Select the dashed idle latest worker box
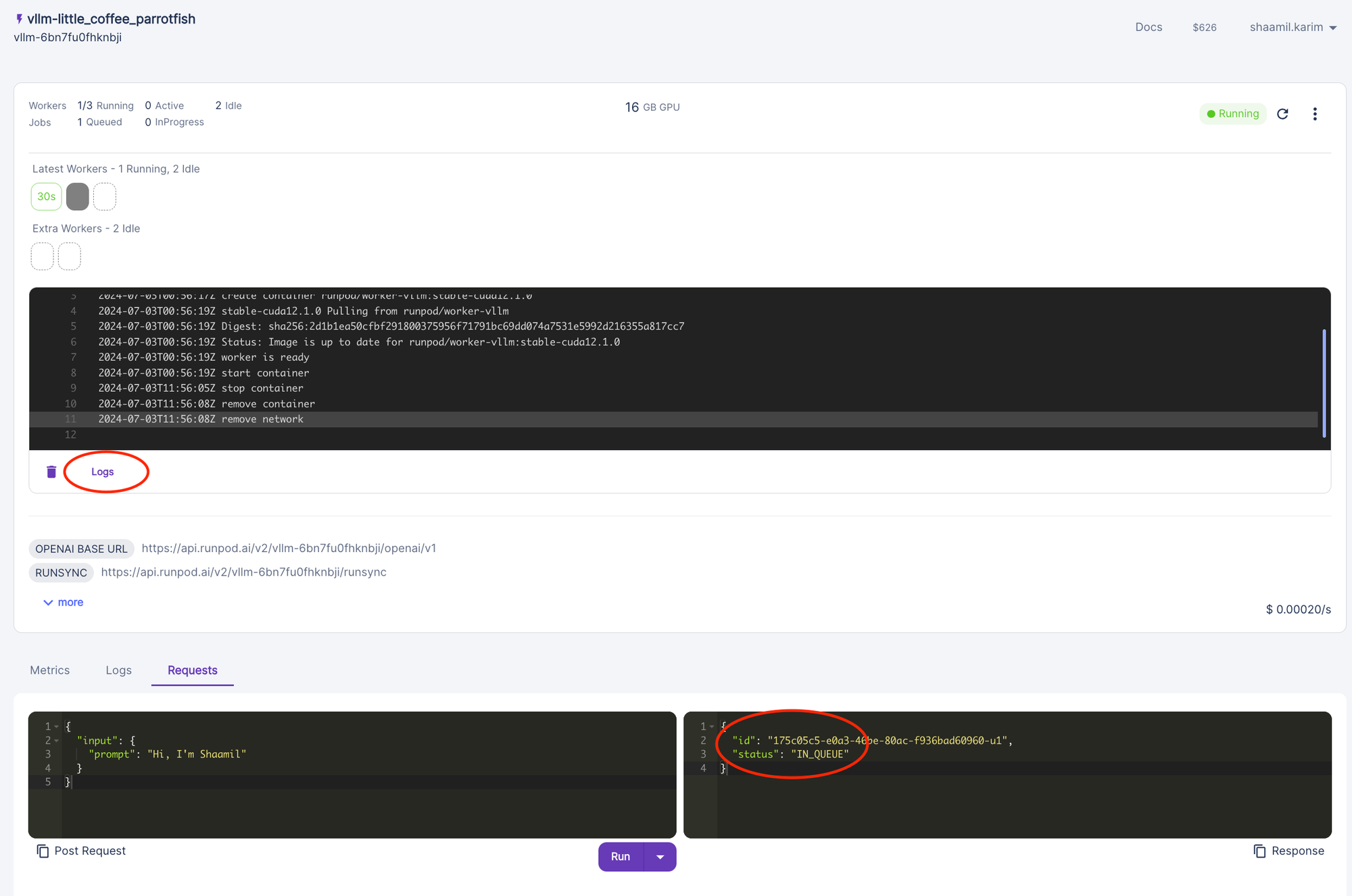Image resolution: width=1352 pixels, height=896 pixels. pos(105,197)
